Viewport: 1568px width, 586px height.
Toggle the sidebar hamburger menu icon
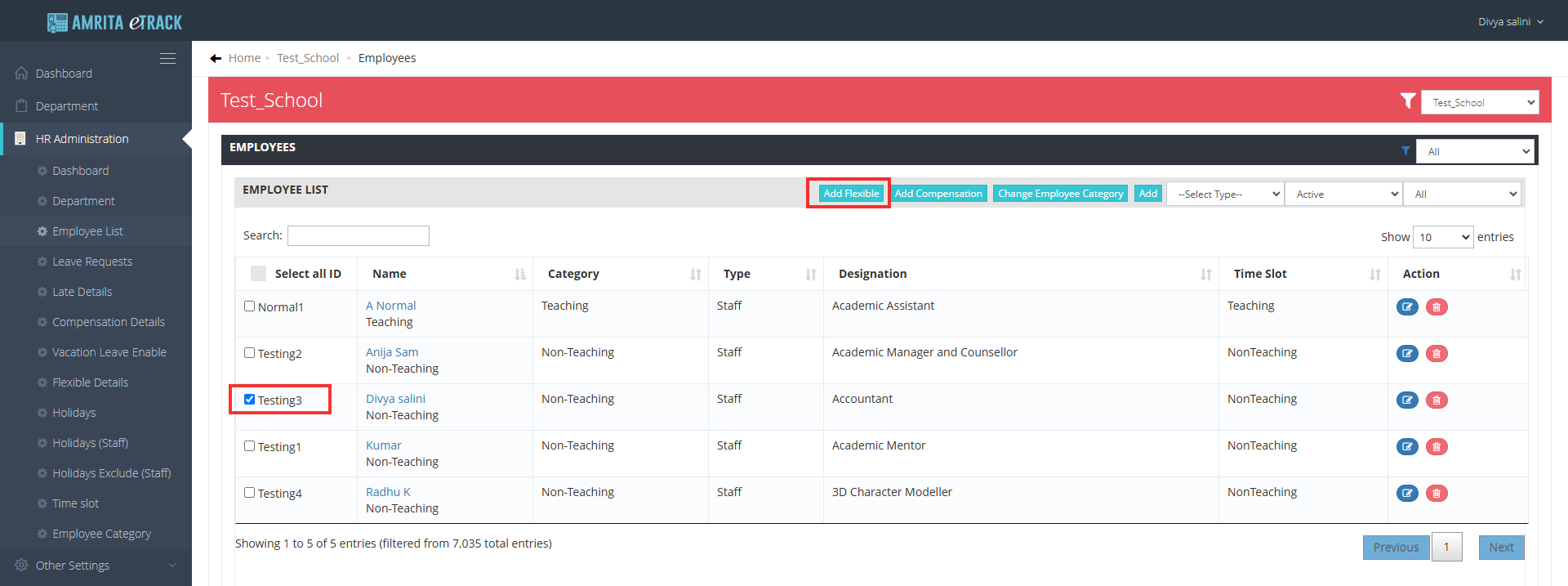tap(167, 59)
